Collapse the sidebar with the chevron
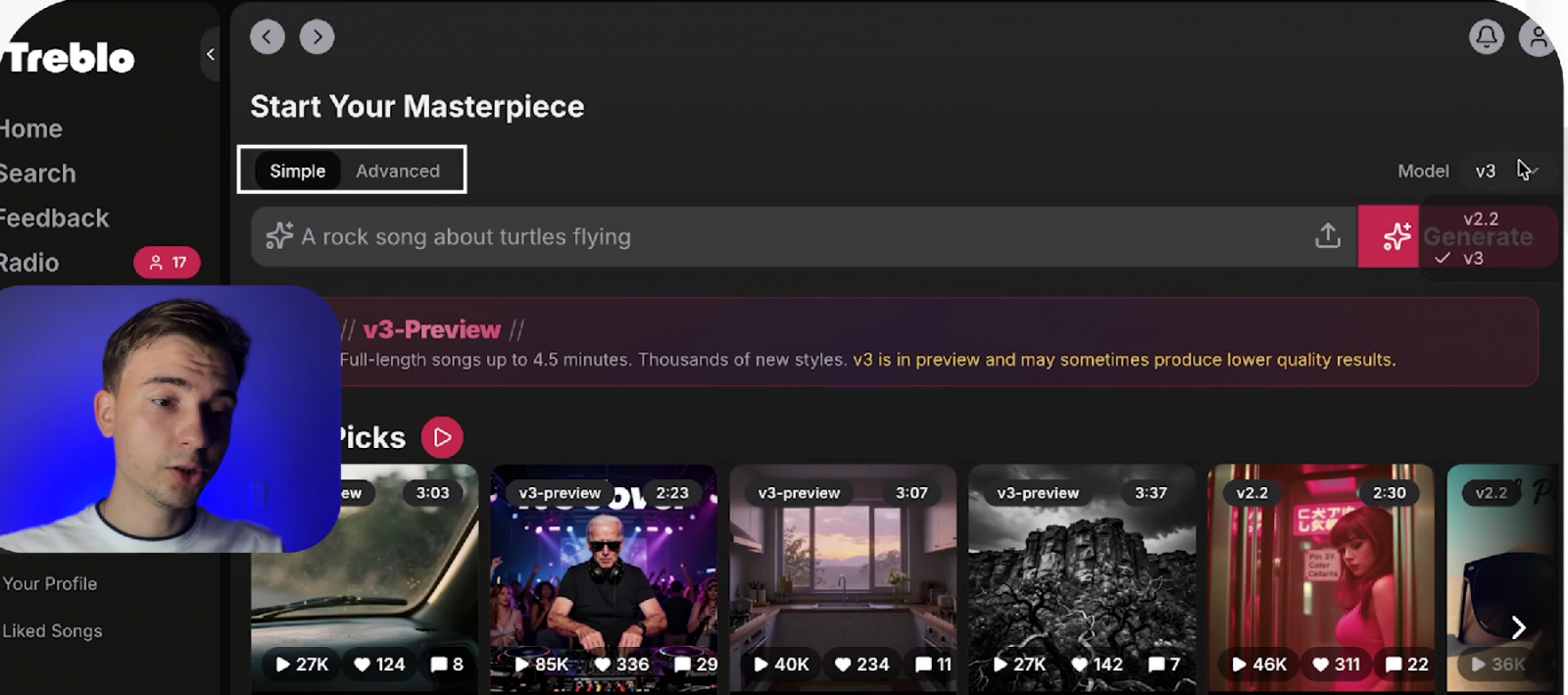Image resolution: width=1568 pixels, height=695 pixels. point(210,54)
